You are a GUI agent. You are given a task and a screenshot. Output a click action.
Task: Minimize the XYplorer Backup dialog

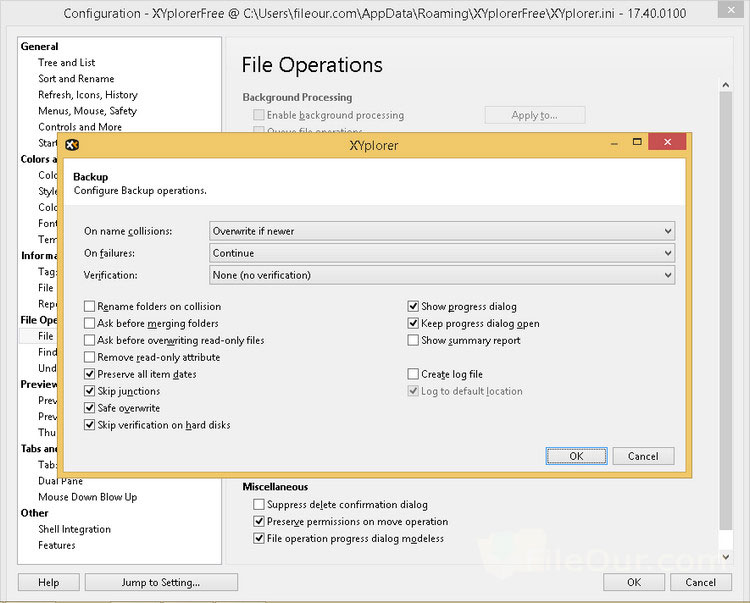pyautogui.click(x=614, y=143)
